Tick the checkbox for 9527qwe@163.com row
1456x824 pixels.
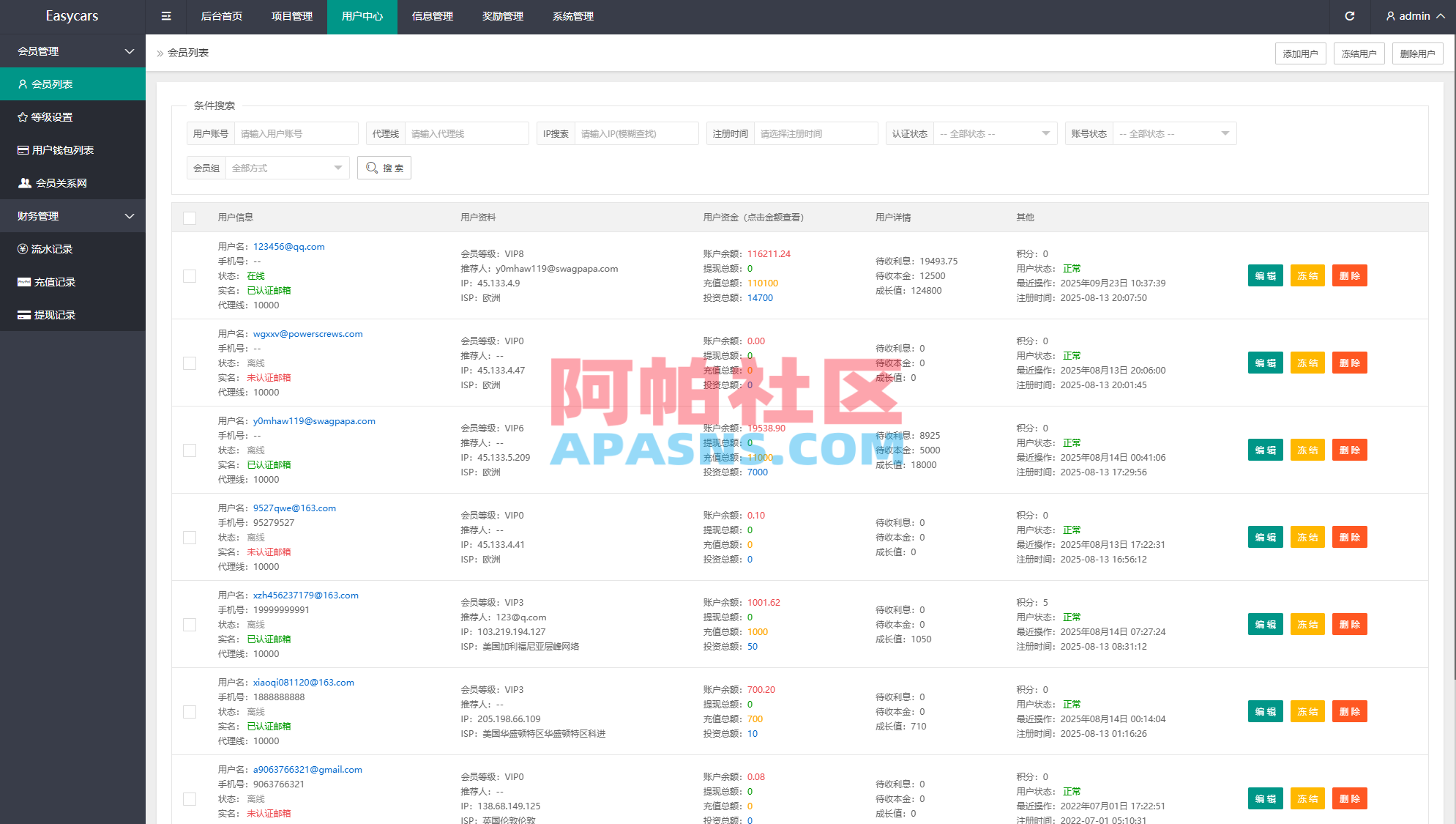click(190, 537)
